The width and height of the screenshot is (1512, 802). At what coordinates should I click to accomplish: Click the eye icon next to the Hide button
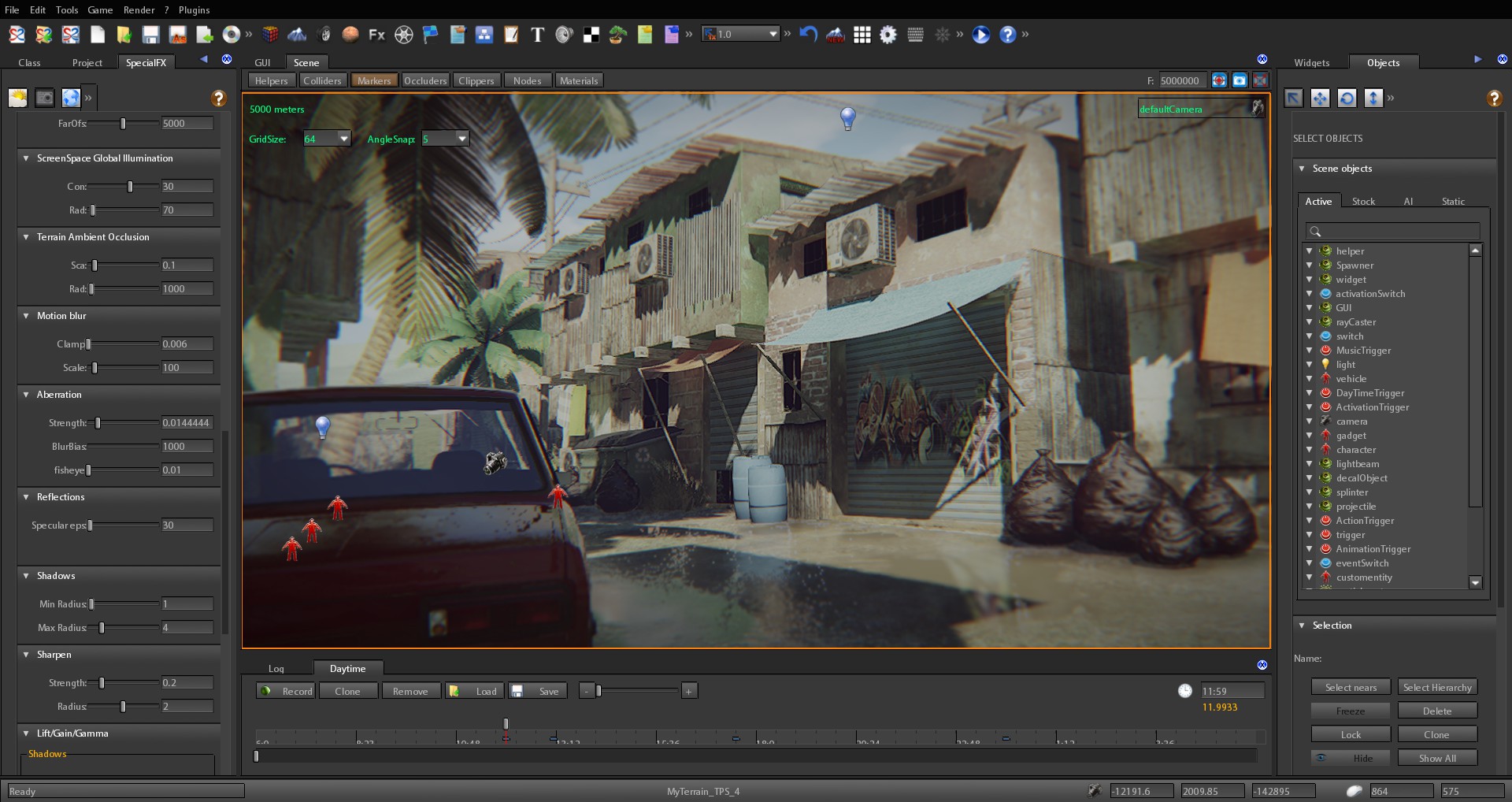1321,758
